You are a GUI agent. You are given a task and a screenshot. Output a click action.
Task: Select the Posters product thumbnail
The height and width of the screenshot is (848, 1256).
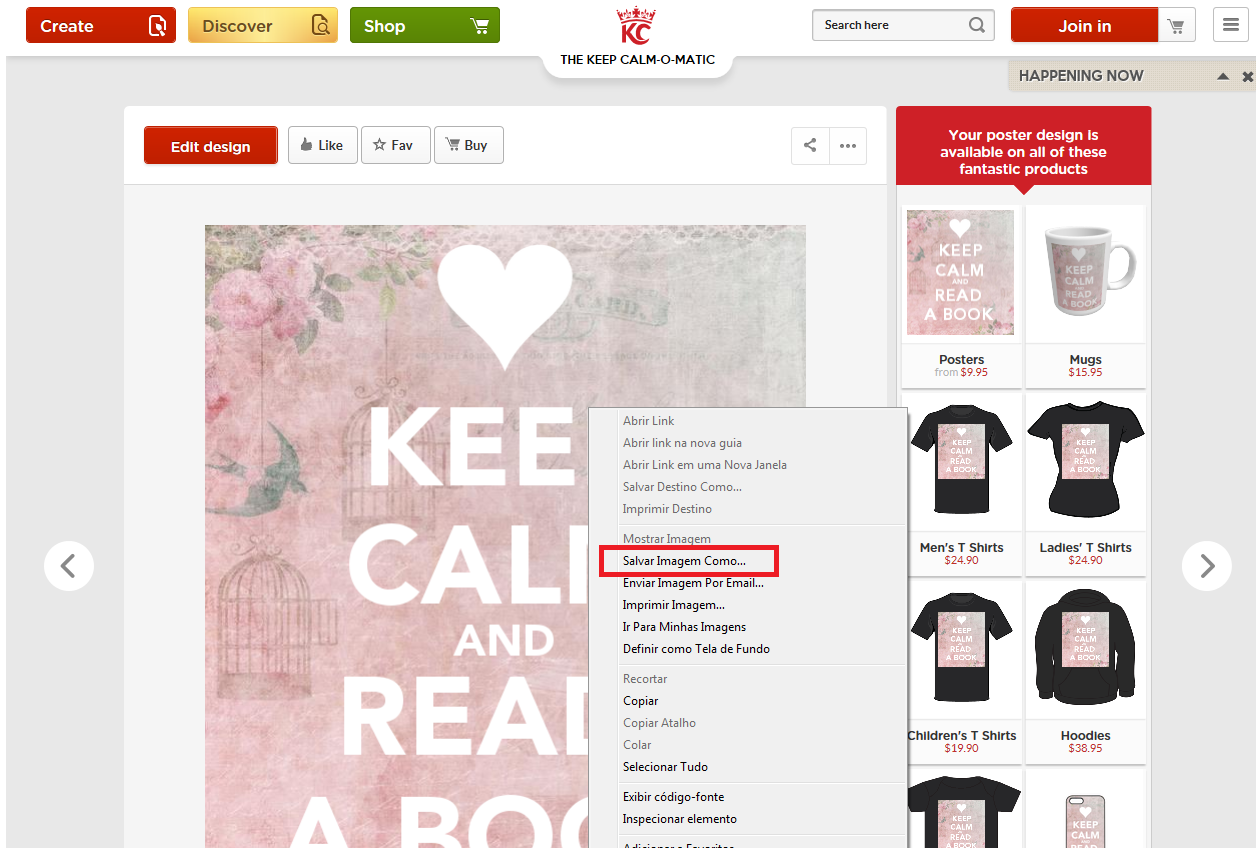click(961, 273)
